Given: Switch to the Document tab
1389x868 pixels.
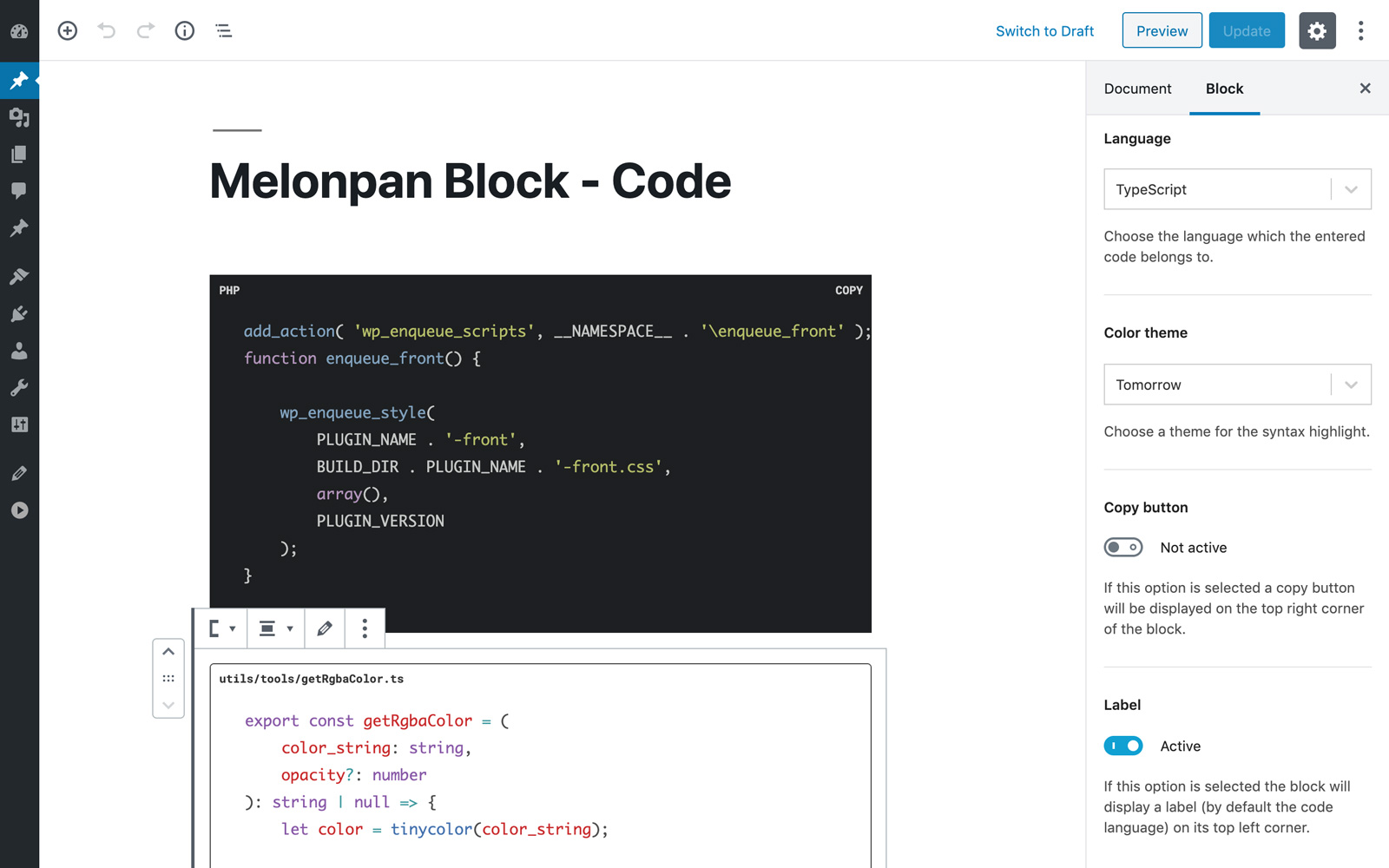Looking at the screenshot, I should (x=1137, y=89).
